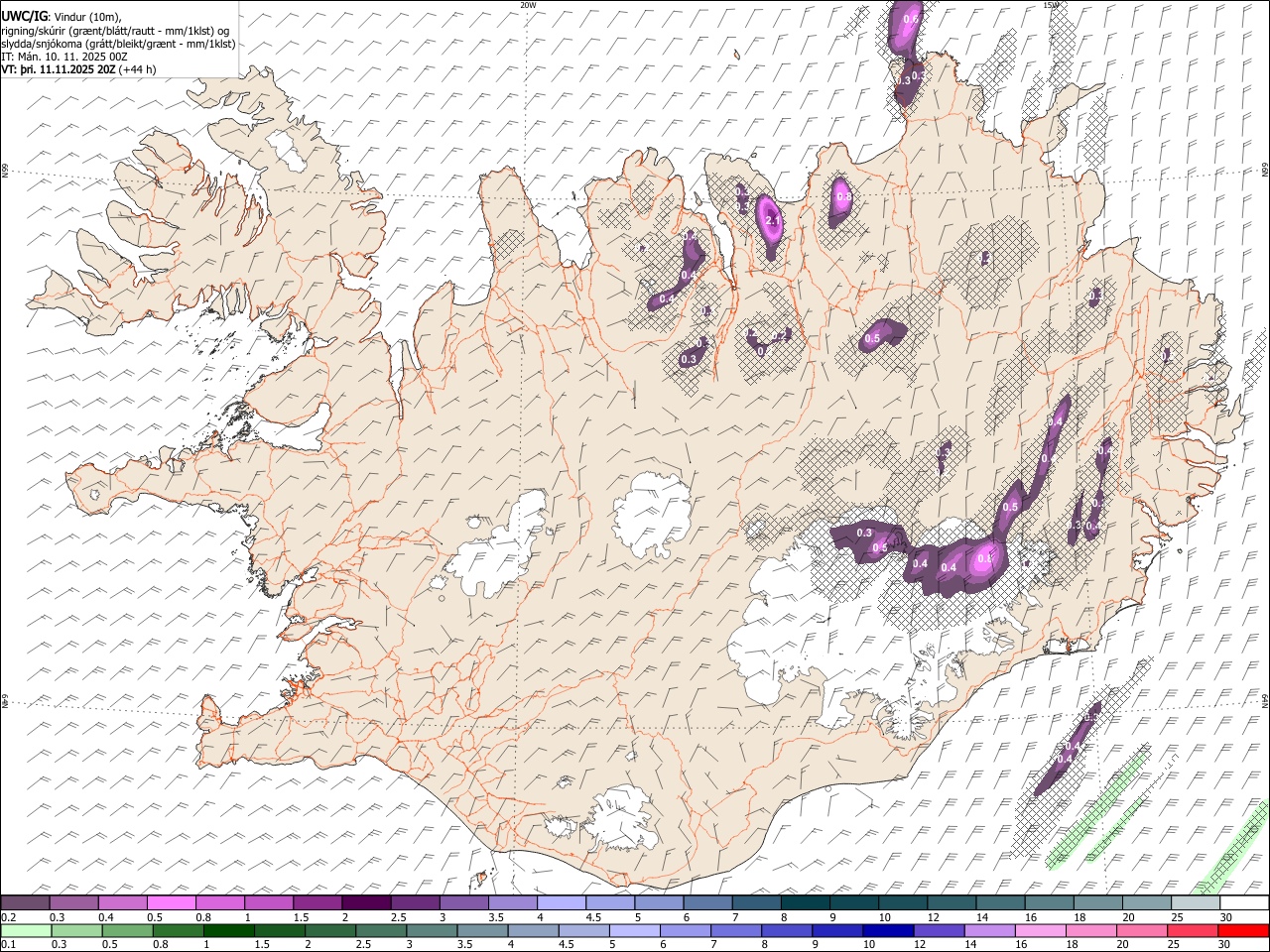Select the 7 blue rain legend swatch
Viewport: 1270px width, 952px height.
734,930
